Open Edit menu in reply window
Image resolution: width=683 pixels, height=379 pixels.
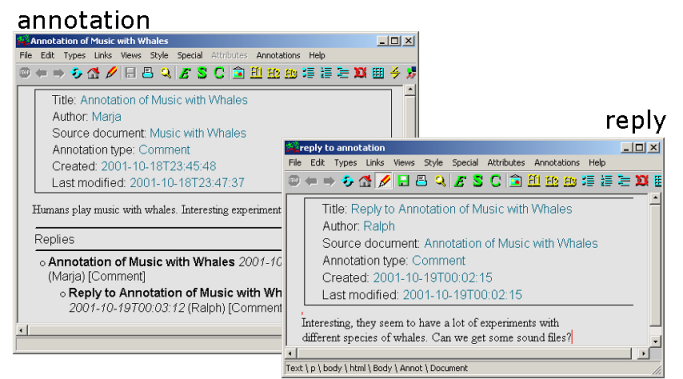point(318,162)
